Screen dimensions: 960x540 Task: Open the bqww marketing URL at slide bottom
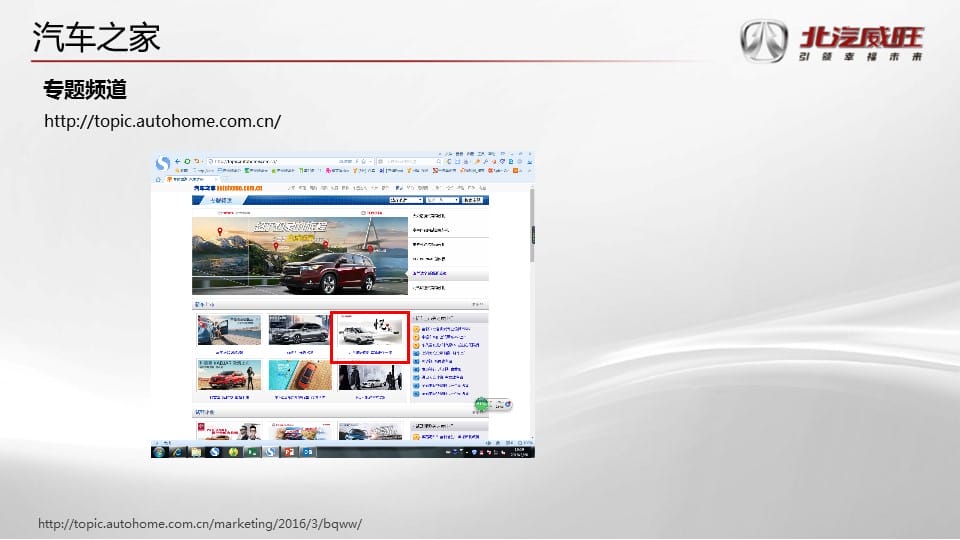(200, 524)
